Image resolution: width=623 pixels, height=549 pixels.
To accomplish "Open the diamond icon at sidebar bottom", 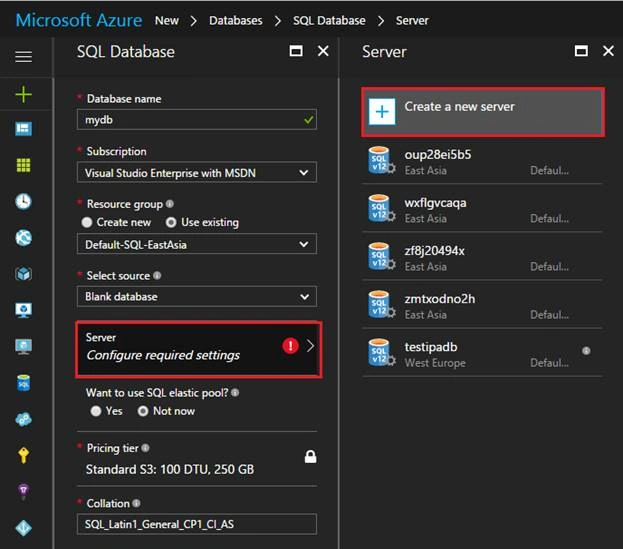I will [23, 528].
